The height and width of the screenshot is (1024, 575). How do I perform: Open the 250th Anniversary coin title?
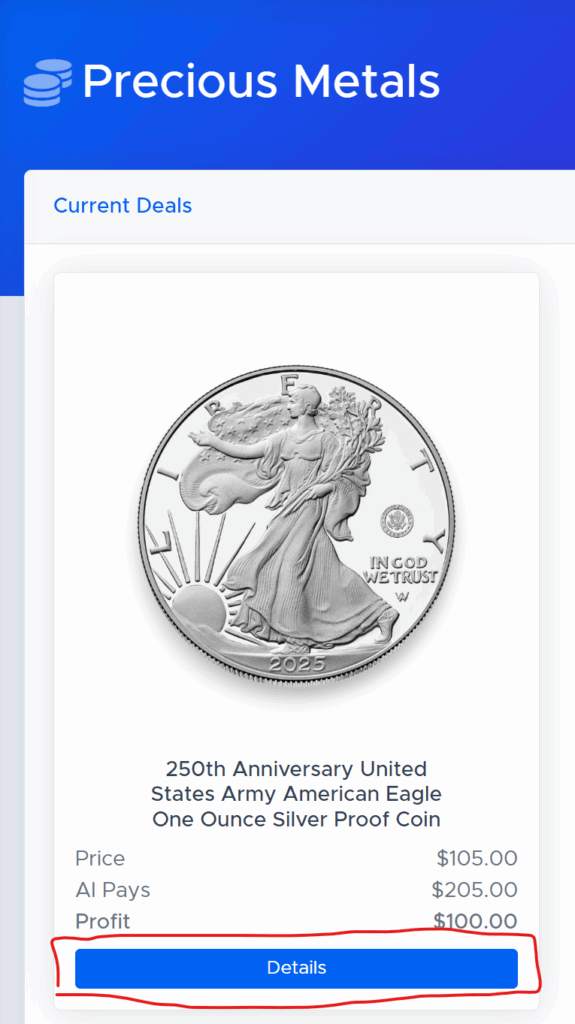297,793
